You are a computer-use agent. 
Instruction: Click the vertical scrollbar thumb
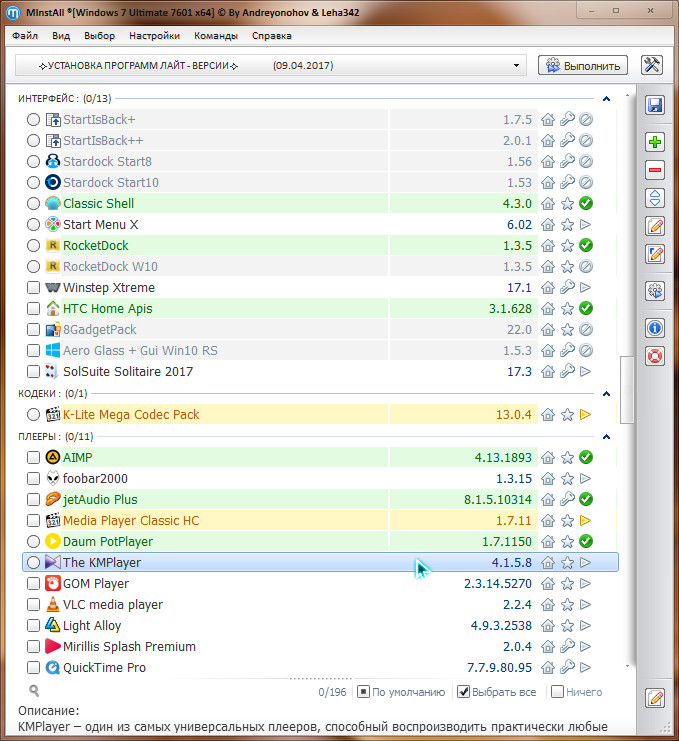click(627, 390)
